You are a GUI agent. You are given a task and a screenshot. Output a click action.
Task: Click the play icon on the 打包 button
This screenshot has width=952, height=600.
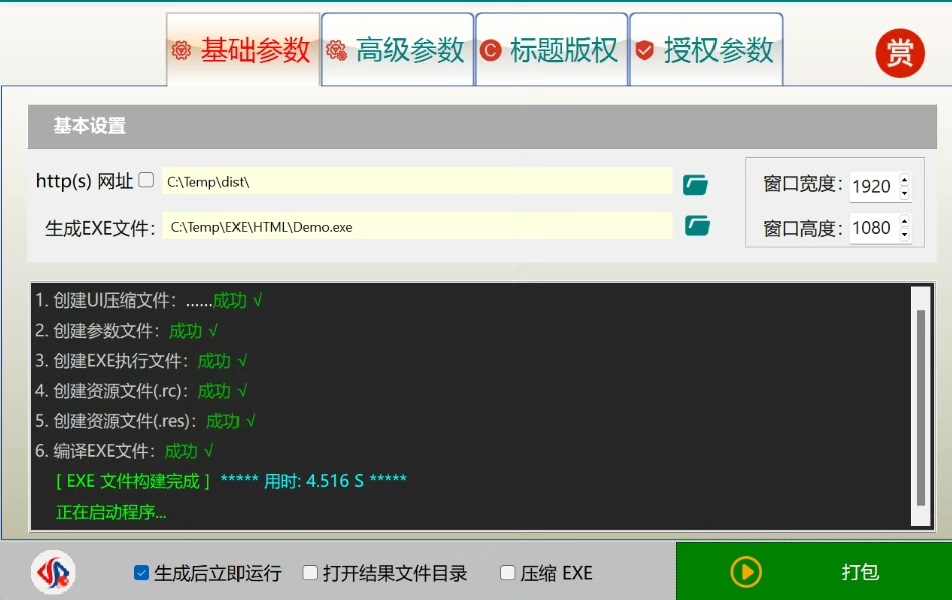point(746,572)
